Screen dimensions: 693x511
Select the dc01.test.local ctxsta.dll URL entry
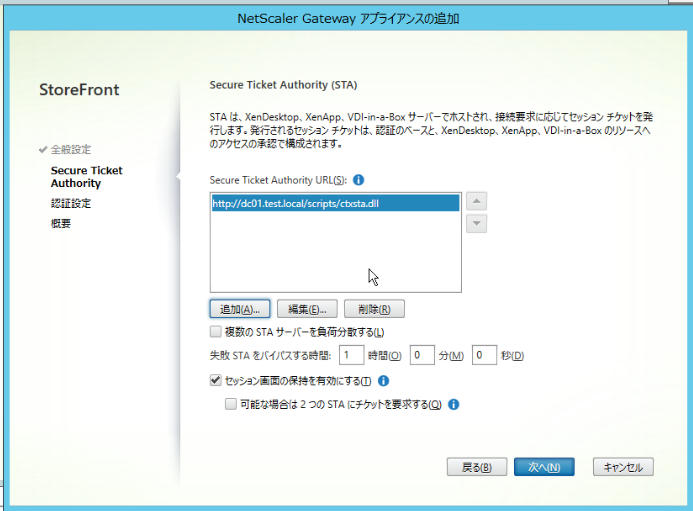335,203
